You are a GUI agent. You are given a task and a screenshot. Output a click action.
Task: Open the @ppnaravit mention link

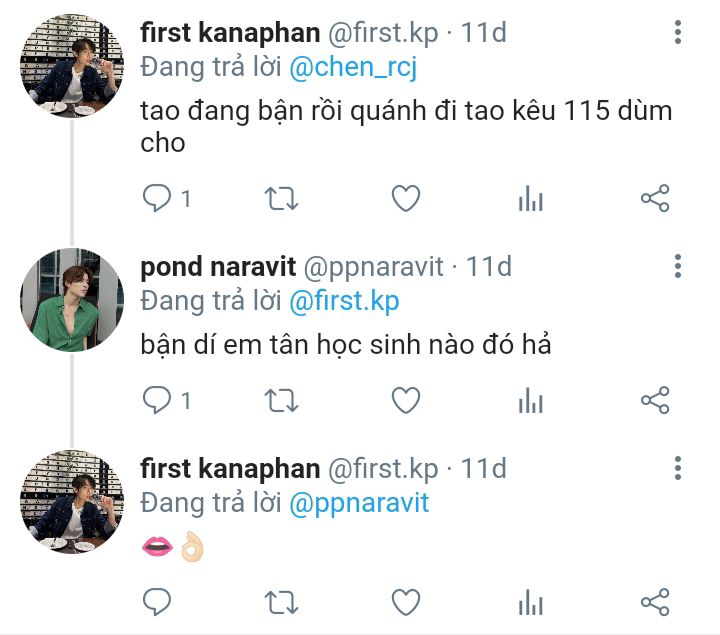point(359,502)
